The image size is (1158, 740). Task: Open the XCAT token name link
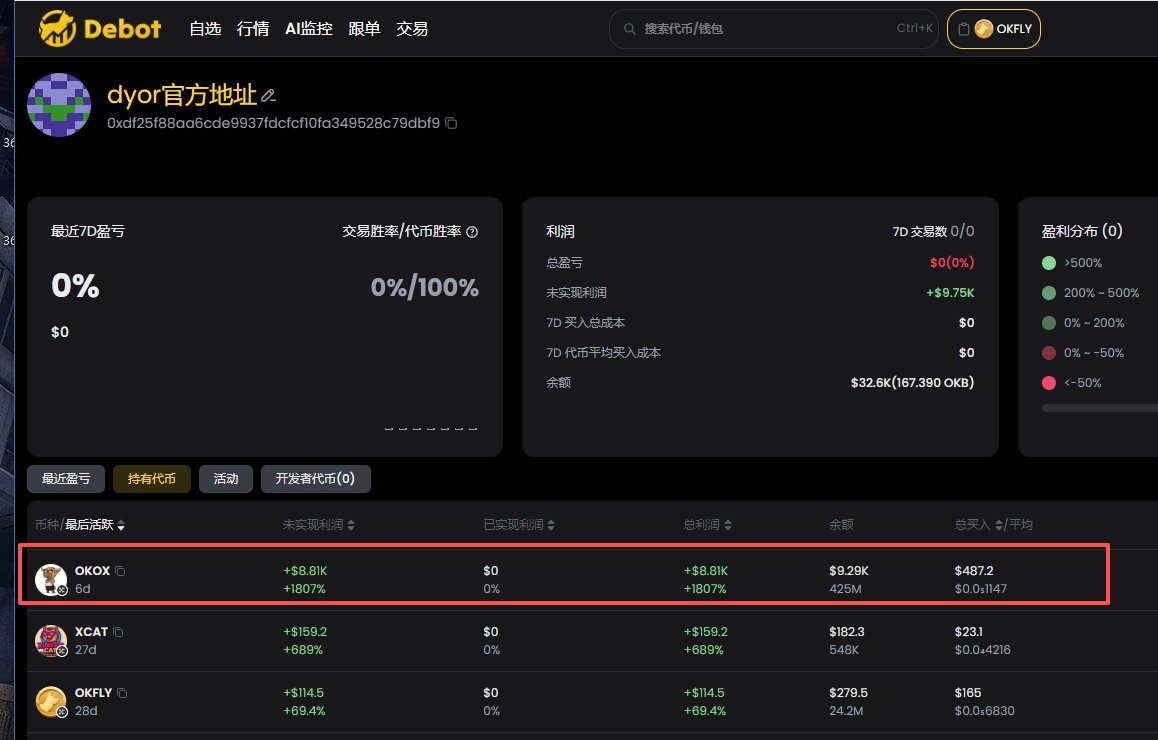point(92,632)
